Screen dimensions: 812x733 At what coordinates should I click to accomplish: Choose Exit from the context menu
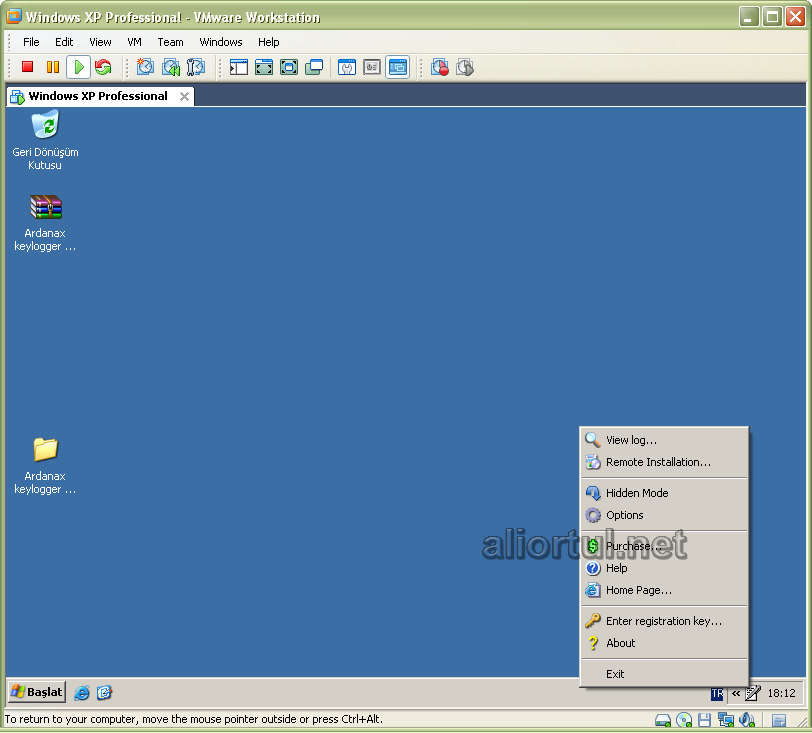(664, 674)
